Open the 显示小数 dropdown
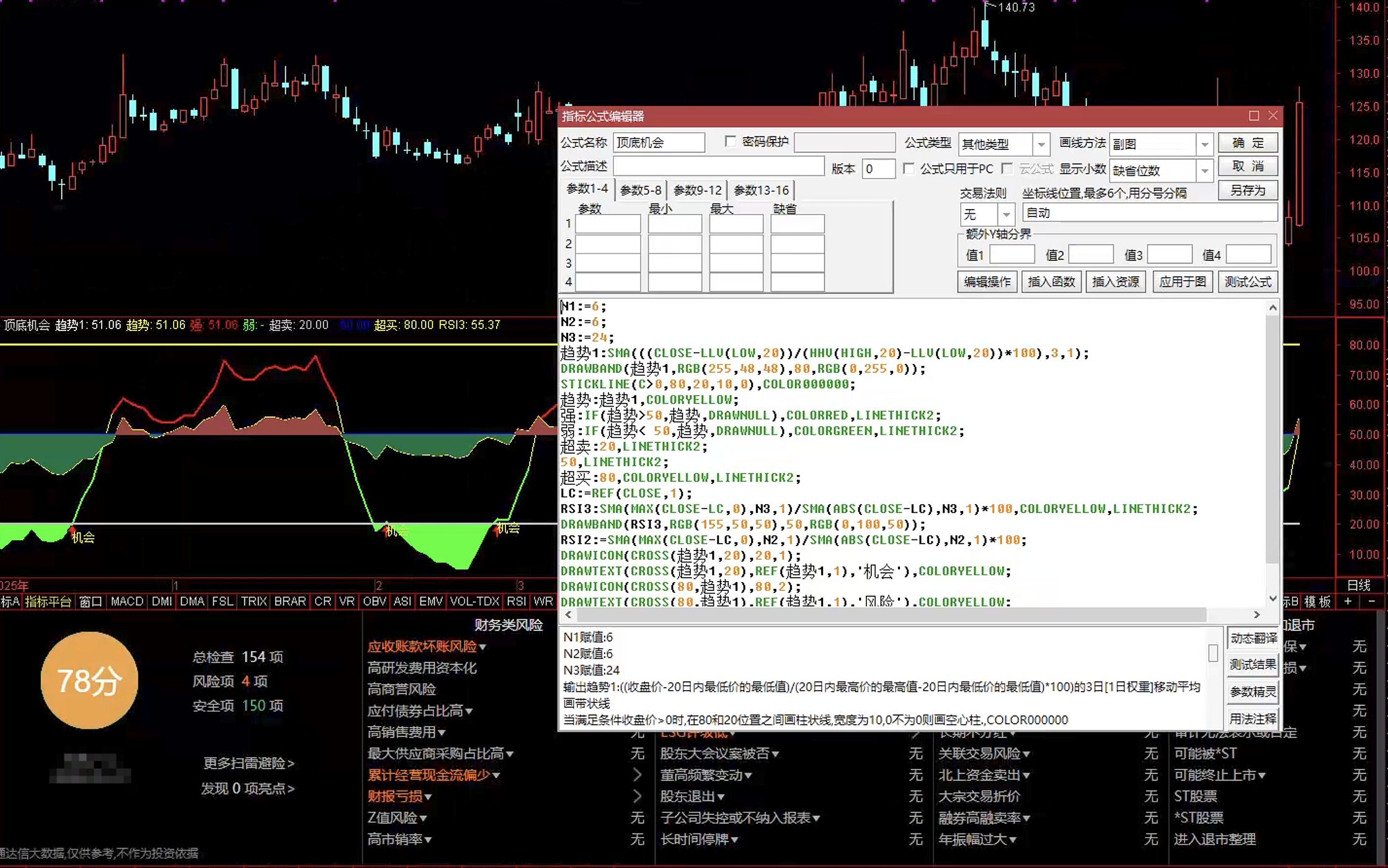The image size is (1388, 868). pyautogui.click(x=1204, y=170)
